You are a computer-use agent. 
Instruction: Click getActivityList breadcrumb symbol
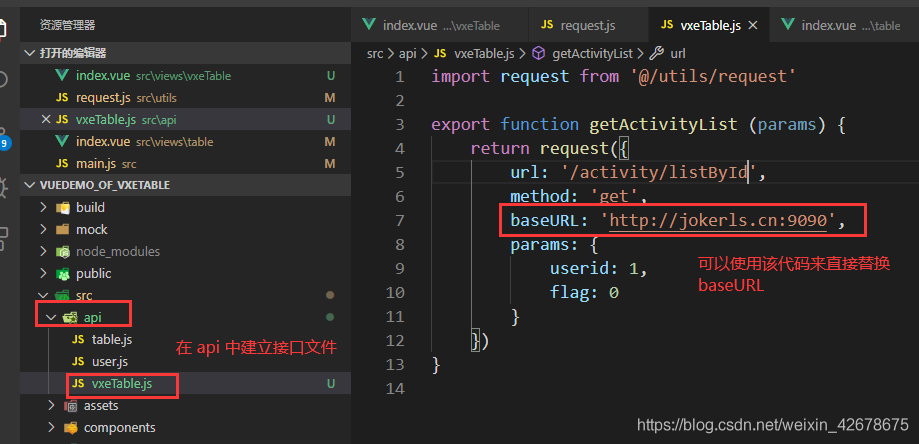[x=593, y=53]
